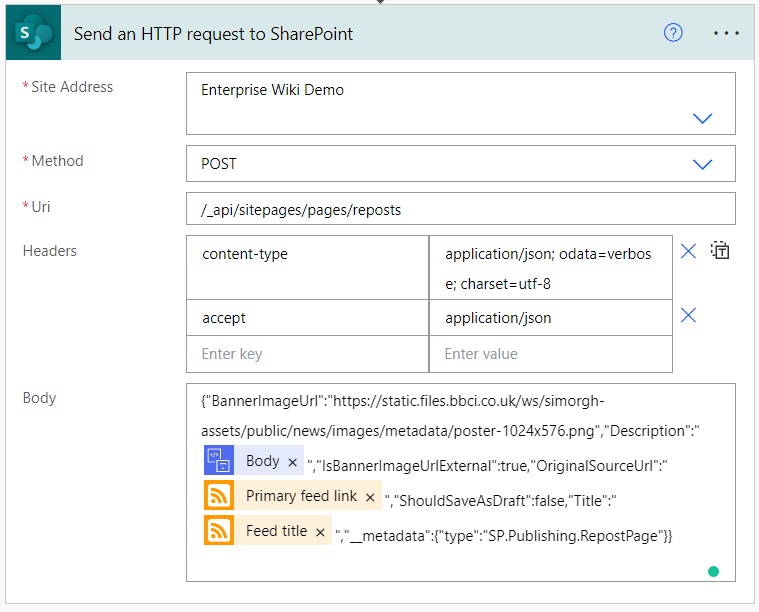Click the SharePoint connector icon
The width and height of the screenshot is (759, 612).
[x=33, y=32]
